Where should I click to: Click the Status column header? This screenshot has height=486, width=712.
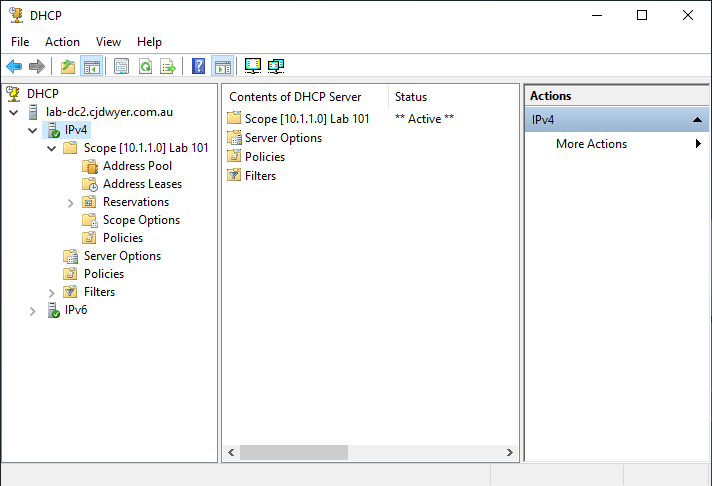pyautogui.click(x=411, y=97)
